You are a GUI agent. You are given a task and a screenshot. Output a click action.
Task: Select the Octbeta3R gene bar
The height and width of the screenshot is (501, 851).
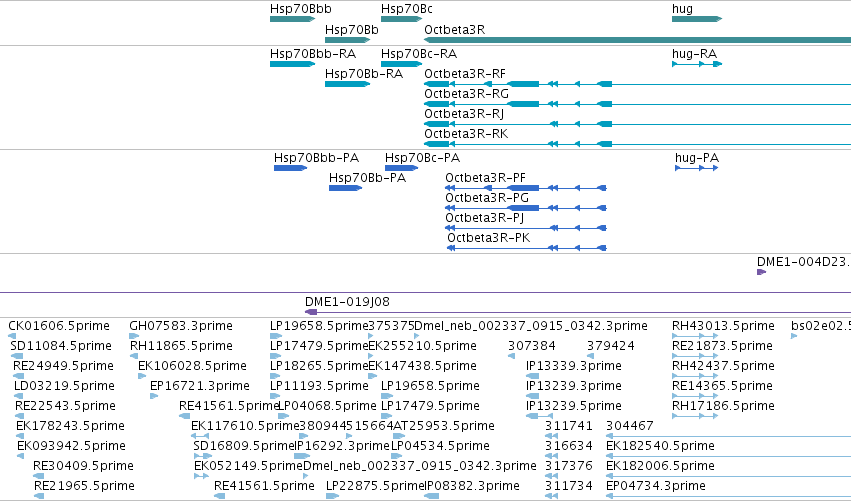[x=637, y=40]
